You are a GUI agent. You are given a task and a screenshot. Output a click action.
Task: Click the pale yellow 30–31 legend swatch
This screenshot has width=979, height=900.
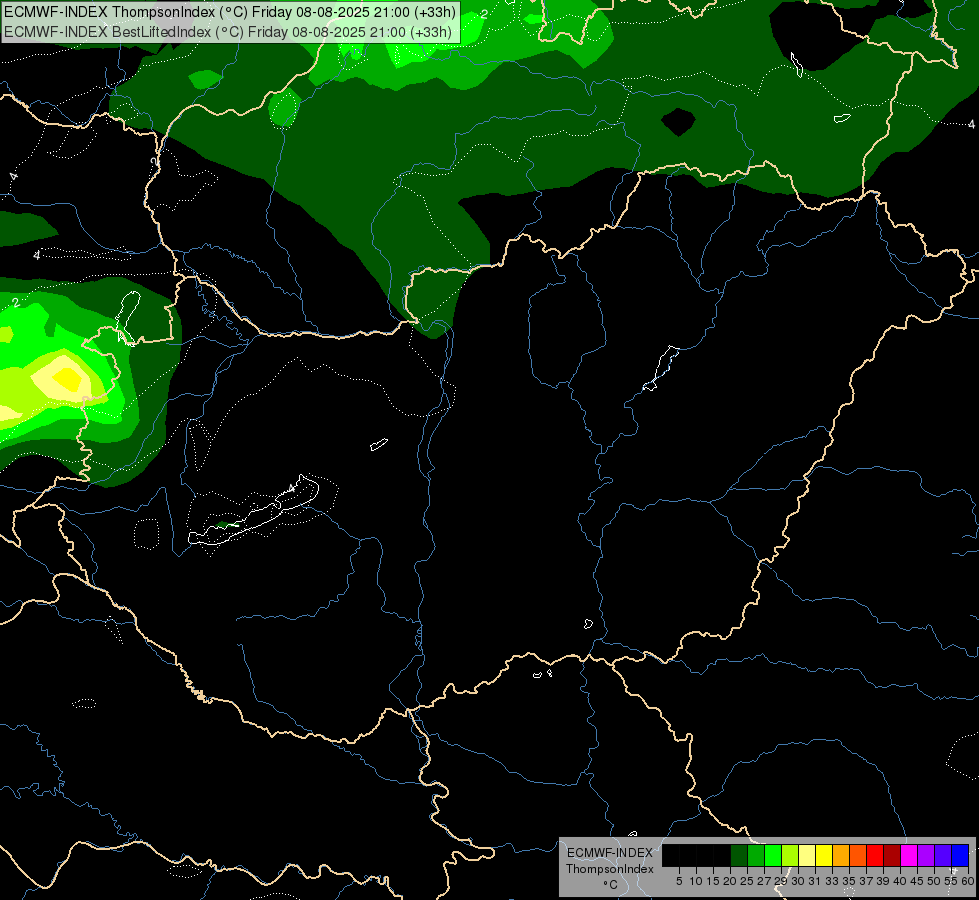tap(807, 855)
